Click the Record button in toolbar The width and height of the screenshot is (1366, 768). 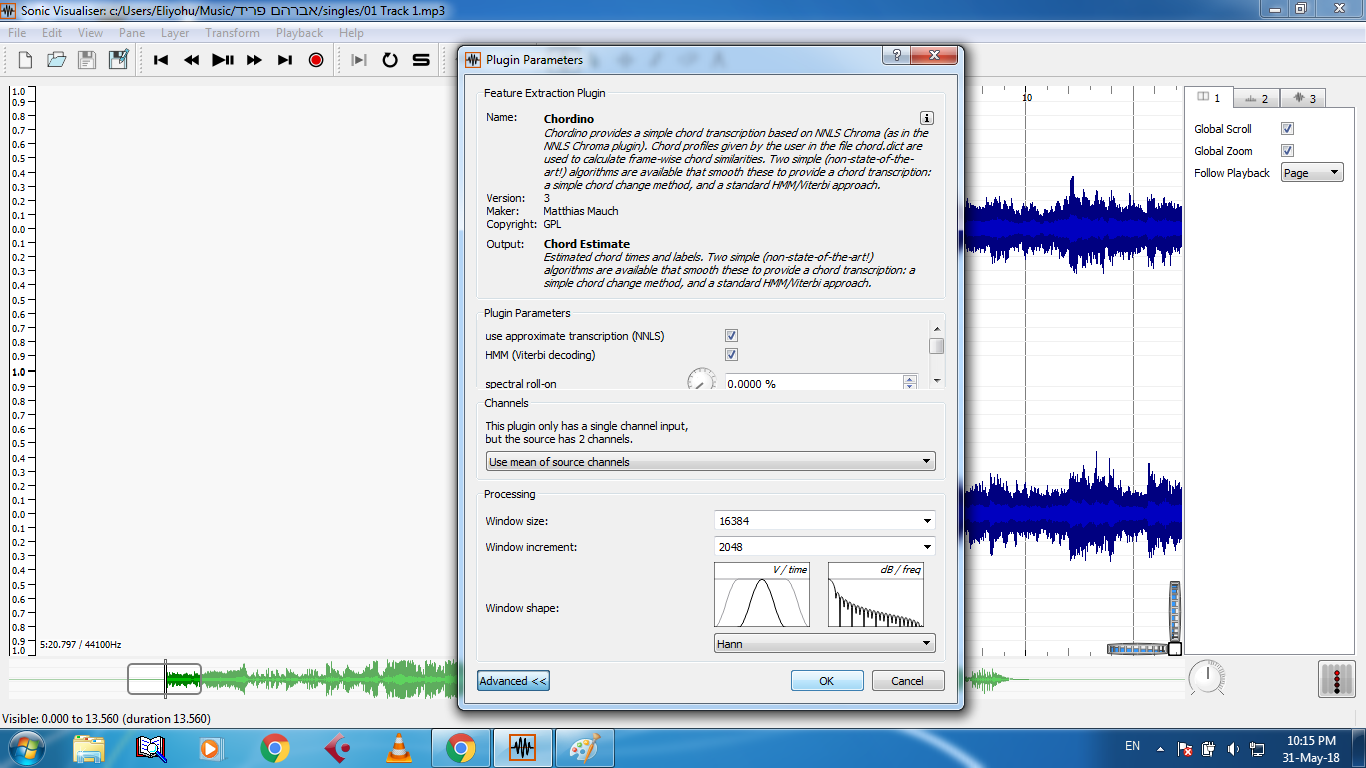[x=316, y=60]
